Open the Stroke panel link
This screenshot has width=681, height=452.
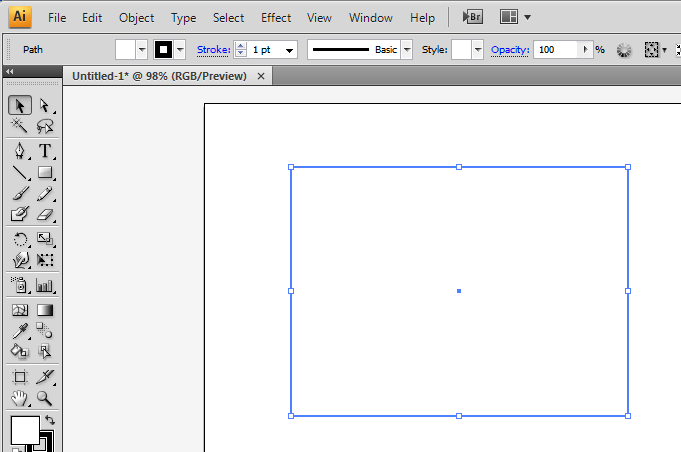(x=213, y=50)
